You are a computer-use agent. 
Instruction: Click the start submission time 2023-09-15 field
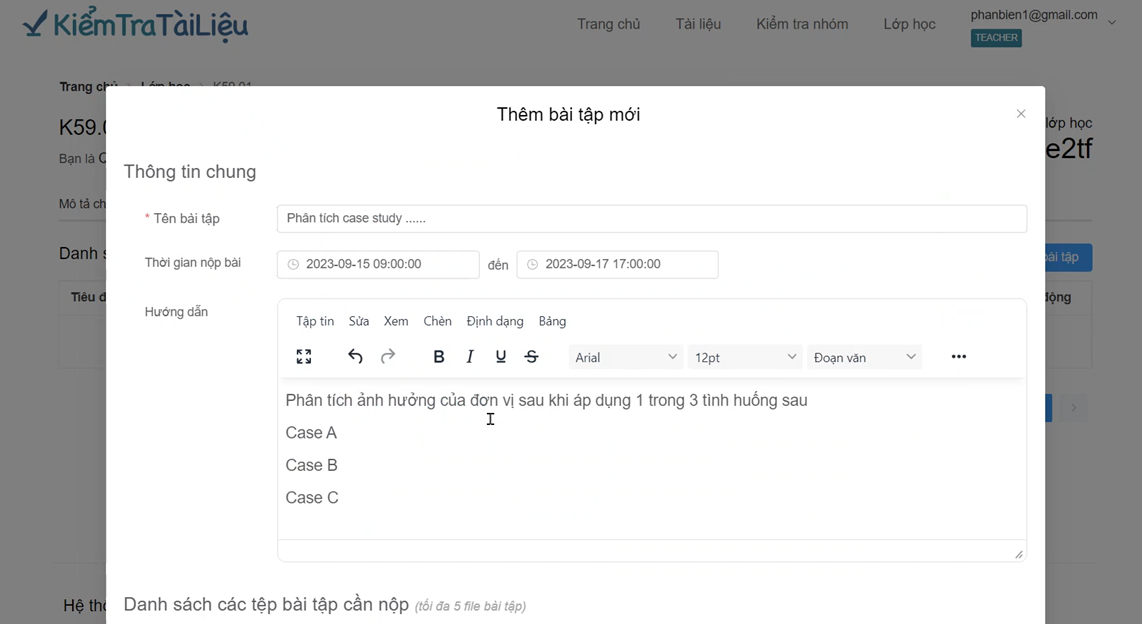coord(378,264)
